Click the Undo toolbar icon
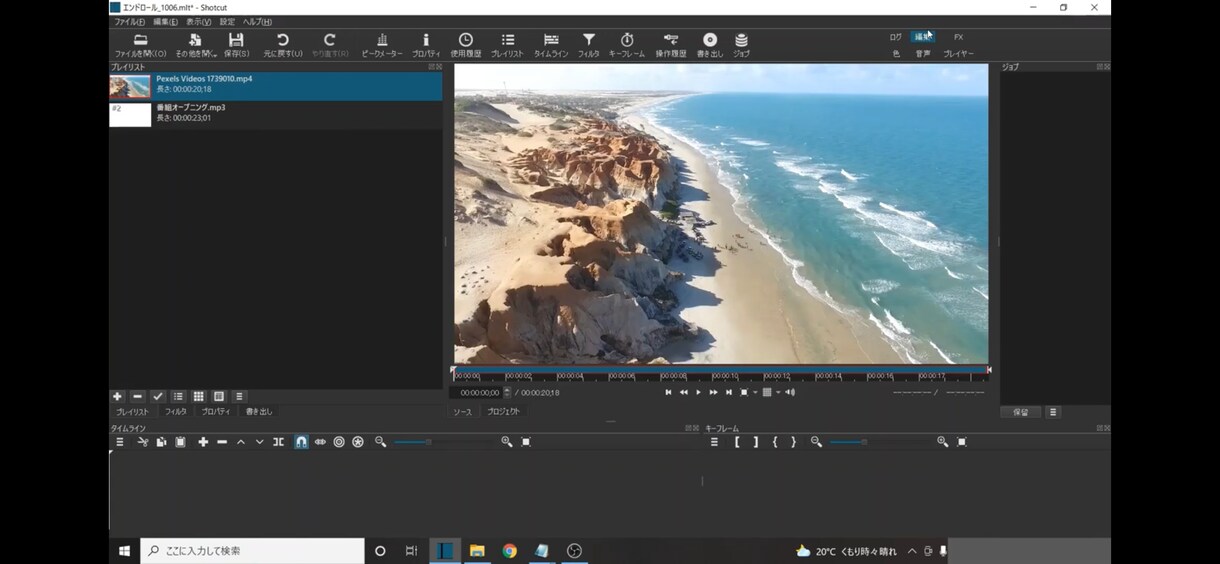The width and height of the screenshot is (1220, 564). pos(282,45)
